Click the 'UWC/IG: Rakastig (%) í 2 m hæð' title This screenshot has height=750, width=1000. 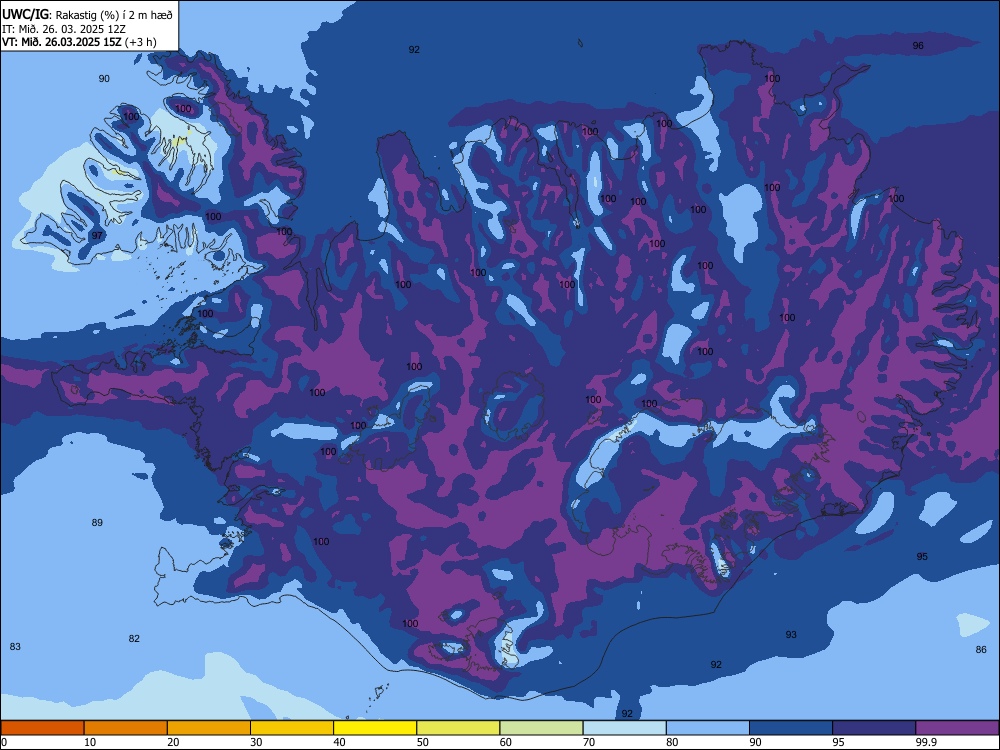[87, 15]
